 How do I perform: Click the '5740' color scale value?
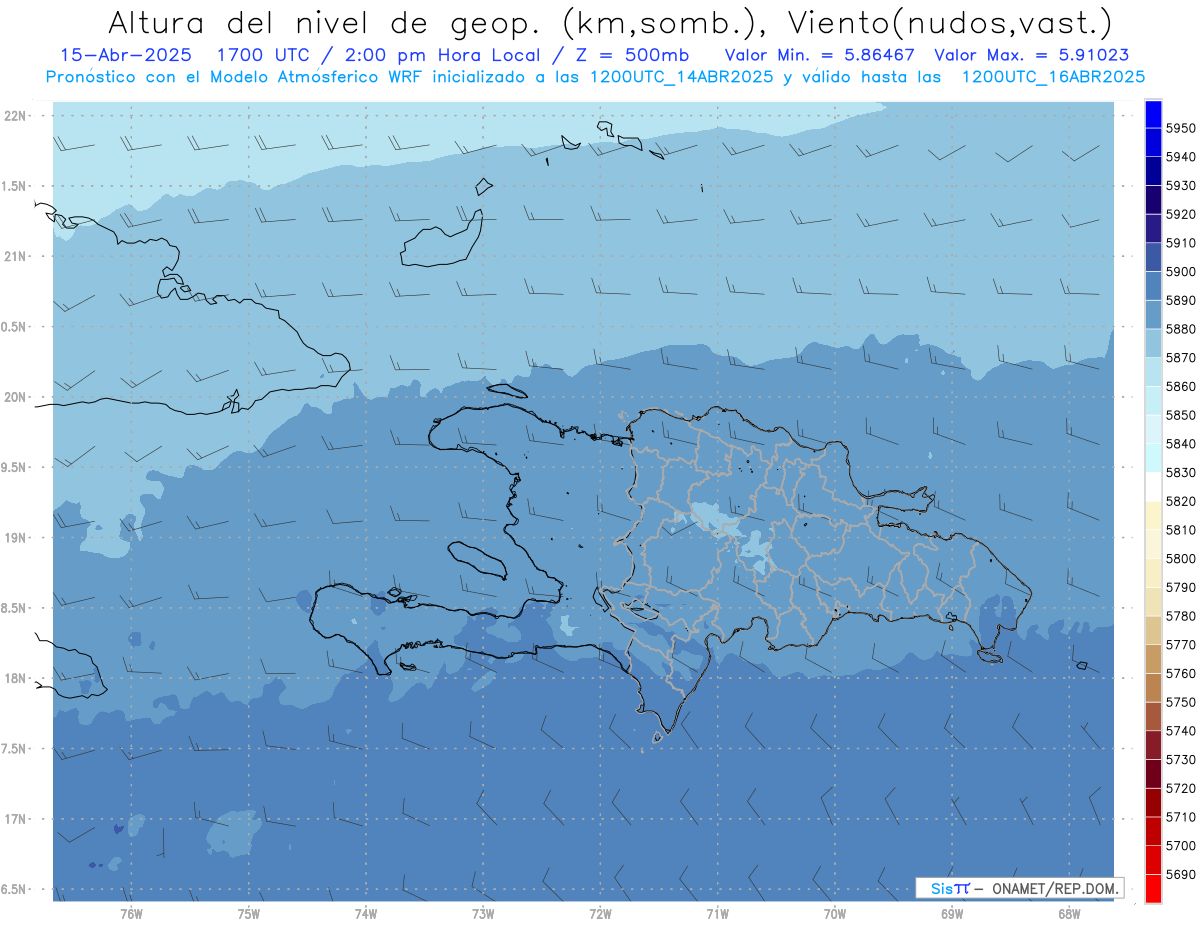click(x=1180, y=731)
